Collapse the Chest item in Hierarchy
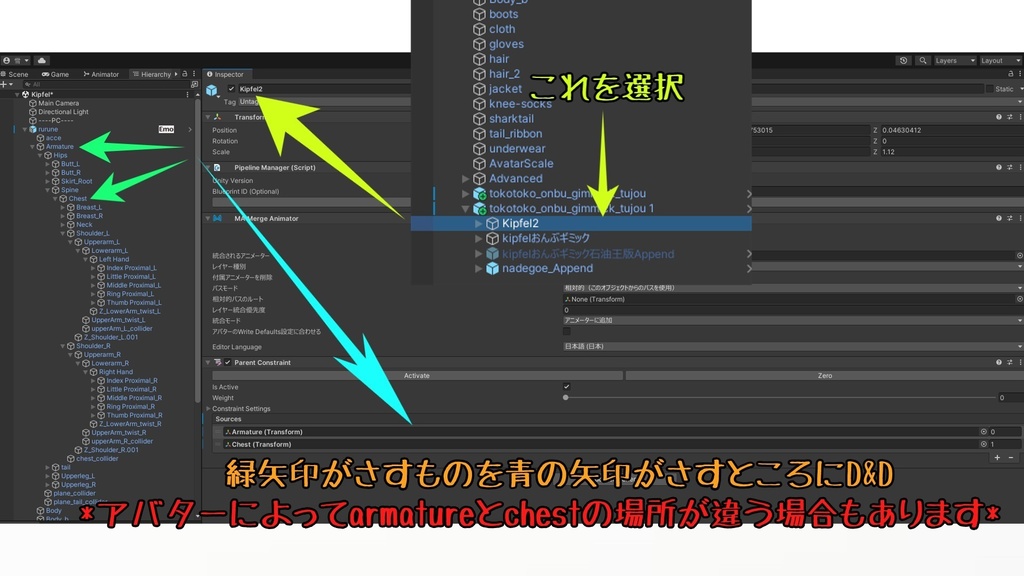 (x=55, y=198)
